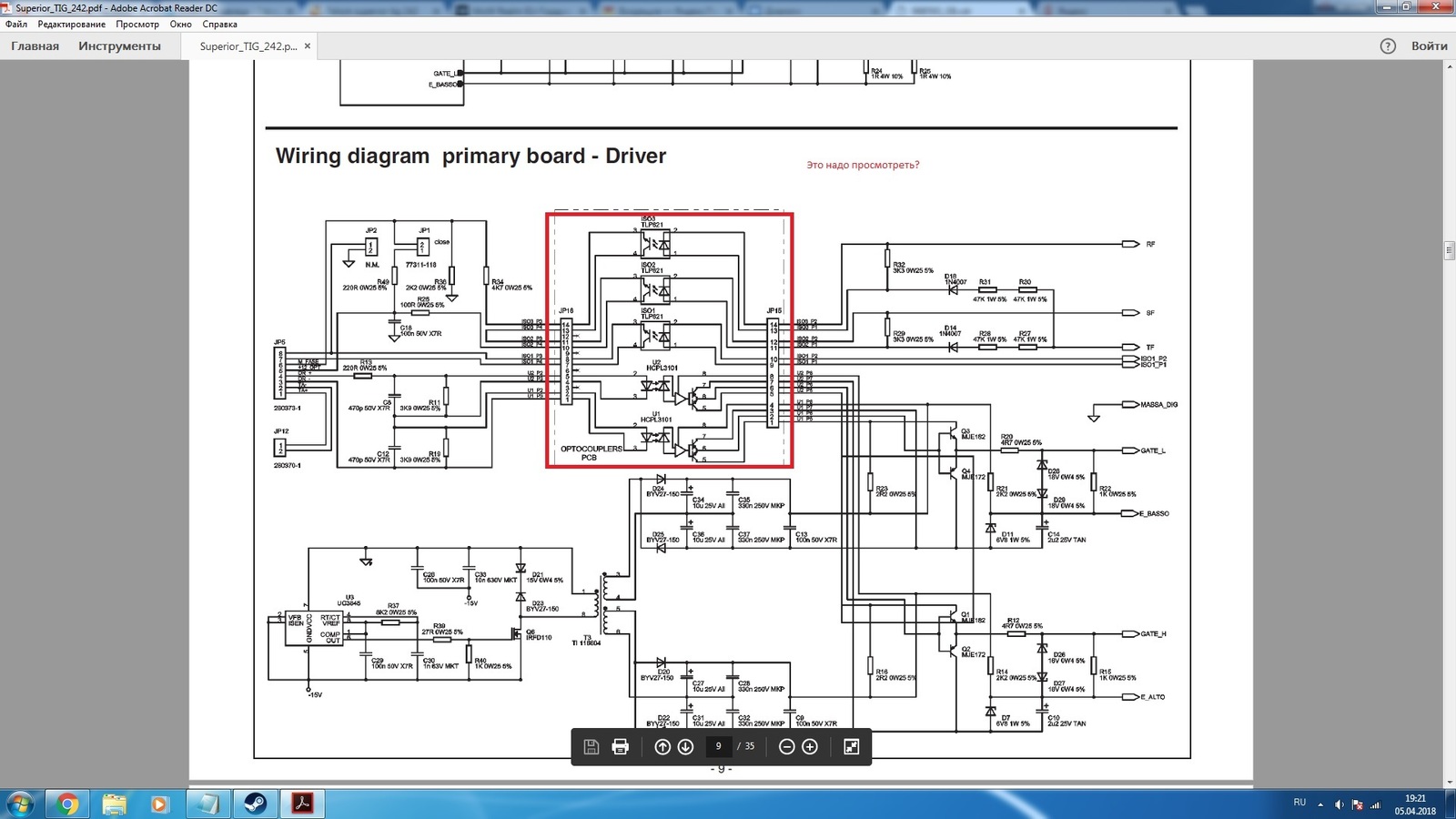
Task: Close the Superior_TIG_242 document tab
Action: point(308,46)
